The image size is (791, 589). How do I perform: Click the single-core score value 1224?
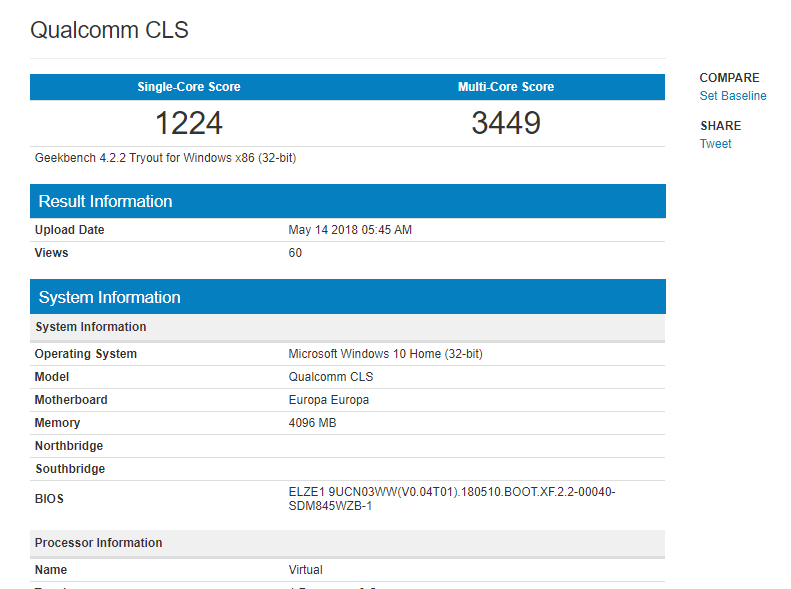189,123
